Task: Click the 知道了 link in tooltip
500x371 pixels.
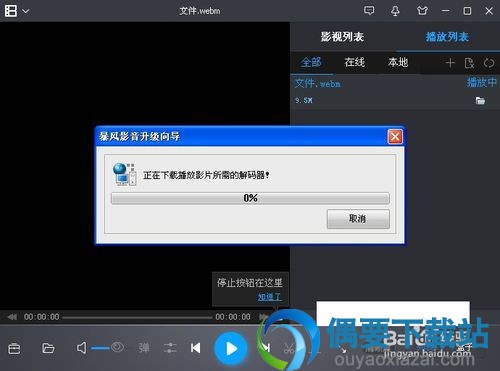Action: [x=269, y=297]
